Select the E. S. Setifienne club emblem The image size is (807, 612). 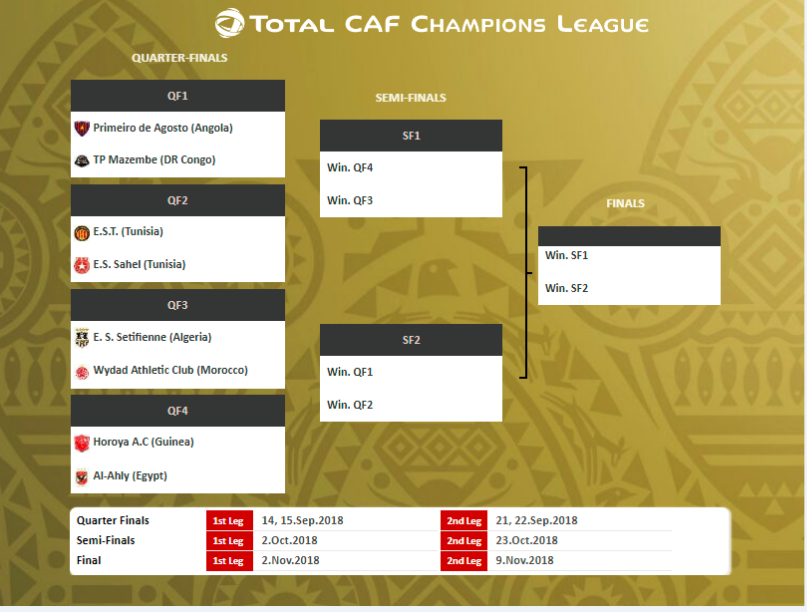tap(82, 338)
